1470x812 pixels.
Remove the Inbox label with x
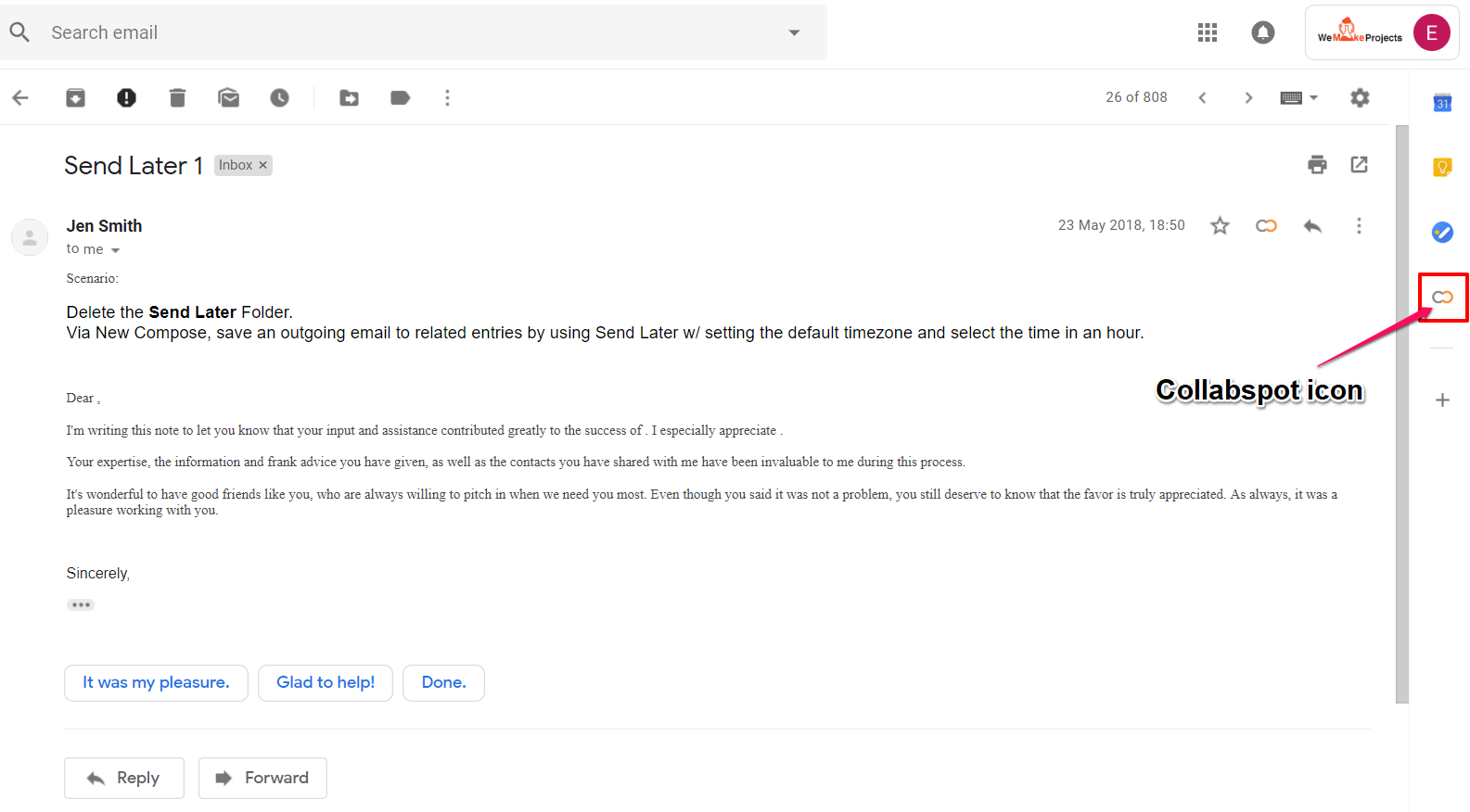click(x=263, y=165)
